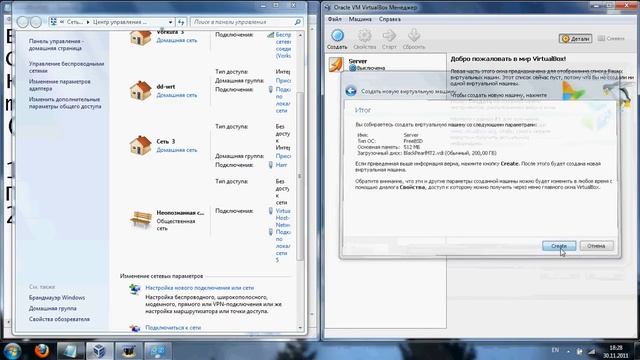
Task: Open Изменить дополнительные параметры общего доступа link
Action: tap(65, 103)
